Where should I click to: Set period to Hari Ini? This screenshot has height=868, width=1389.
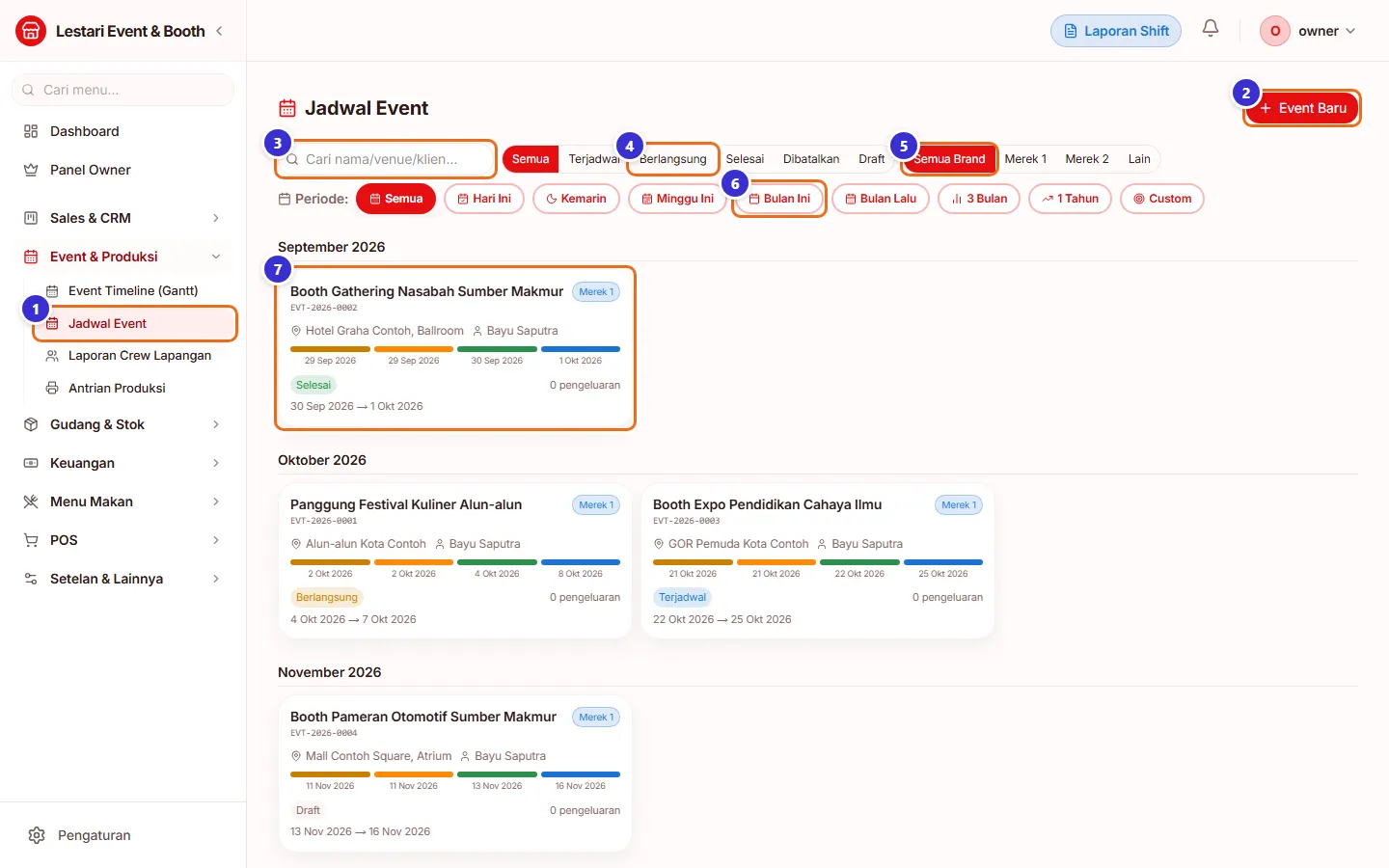tap(484, 199)
